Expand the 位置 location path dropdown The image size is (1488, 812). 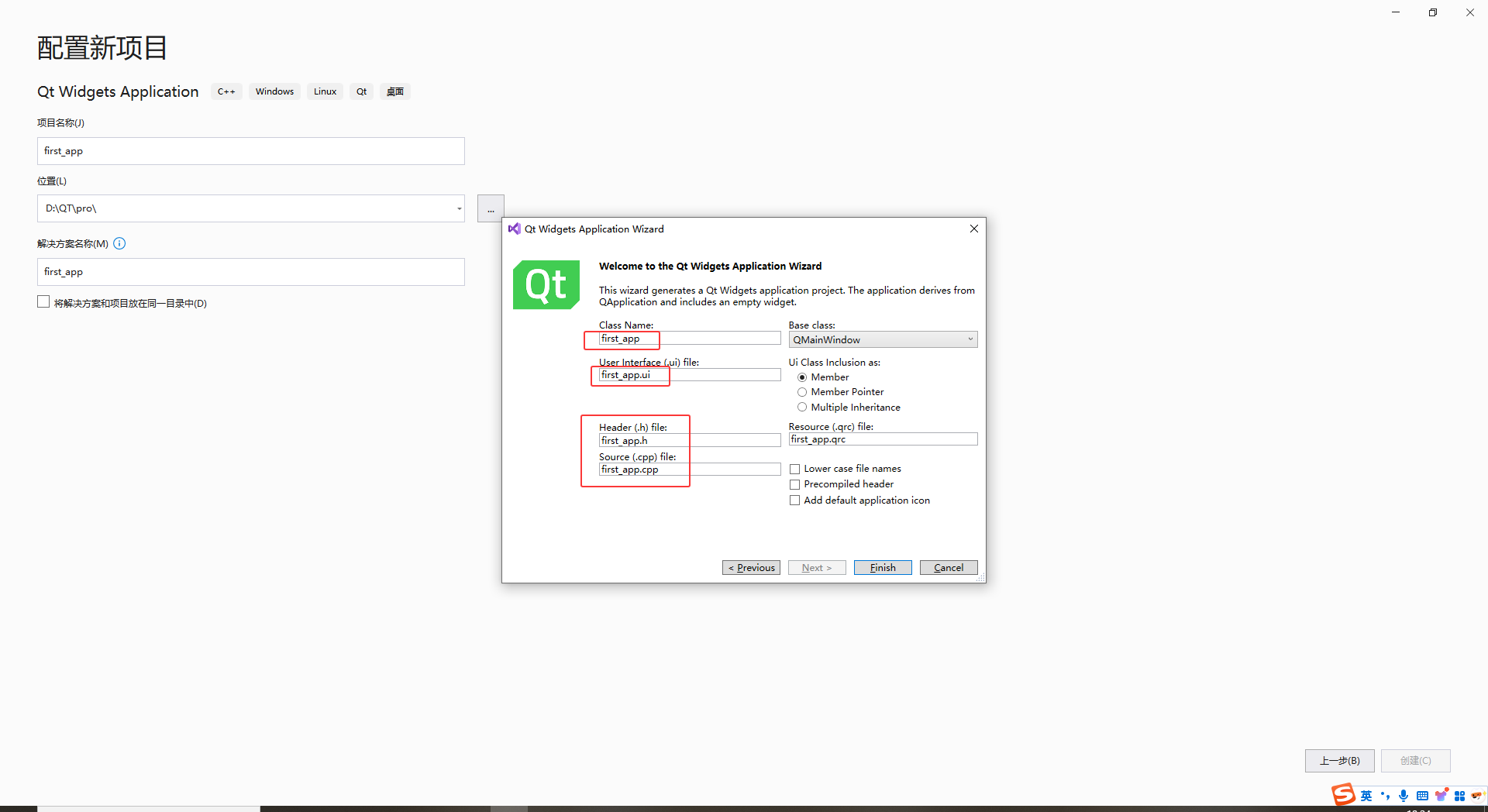tap(459, 208)
